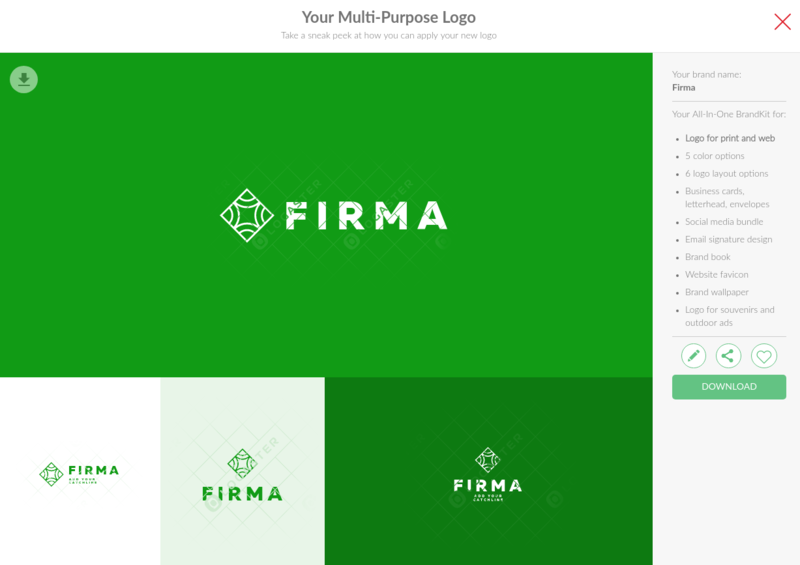Close the logo preview with red X
Screen dimensions: 800x565
click(x=782, y=22)
